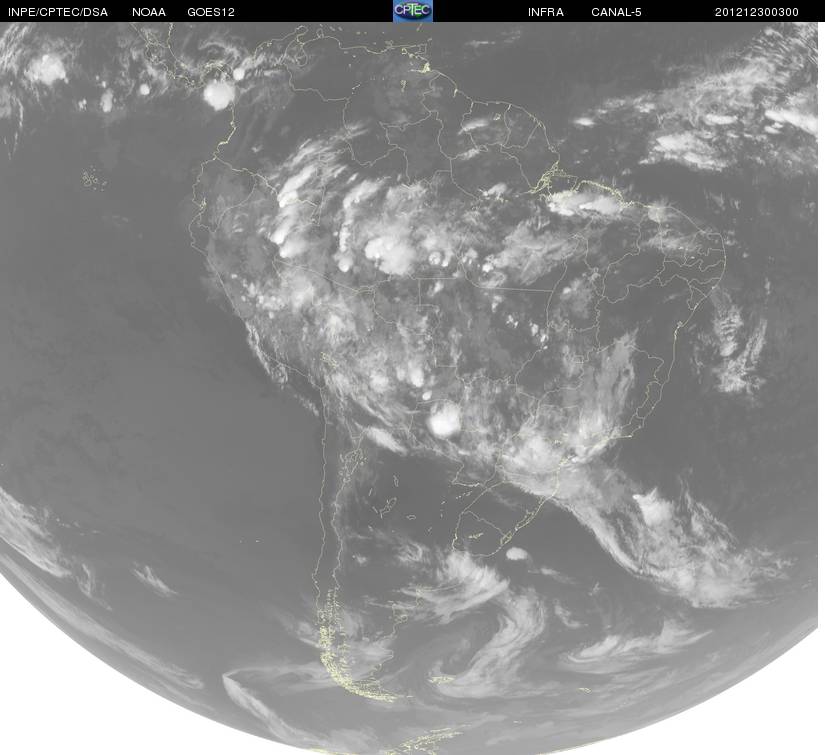Click the CANAL-5 channel label

[x=616, y=12]
